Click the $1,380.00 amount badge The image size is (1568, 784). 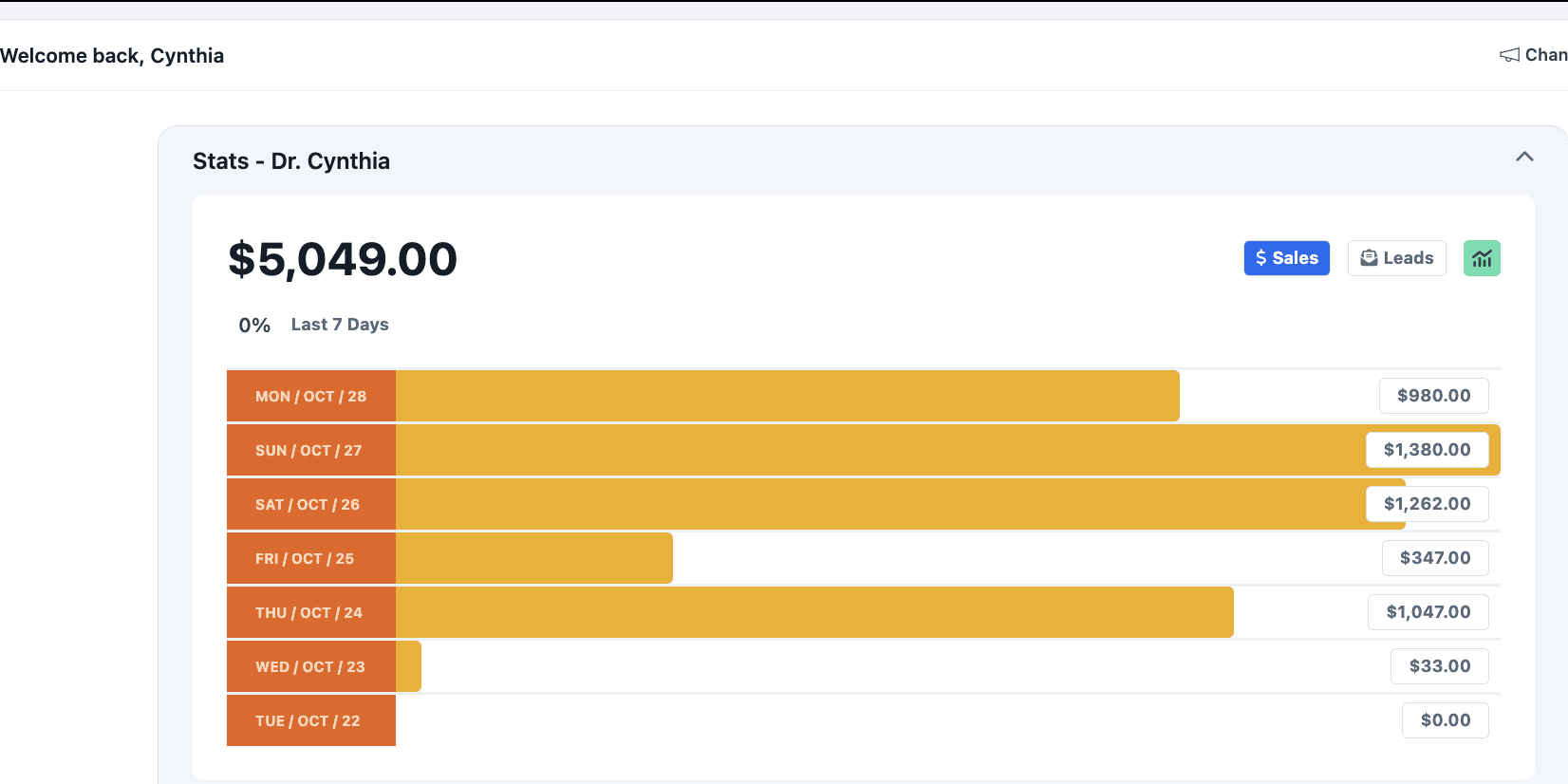[1427, 450]
